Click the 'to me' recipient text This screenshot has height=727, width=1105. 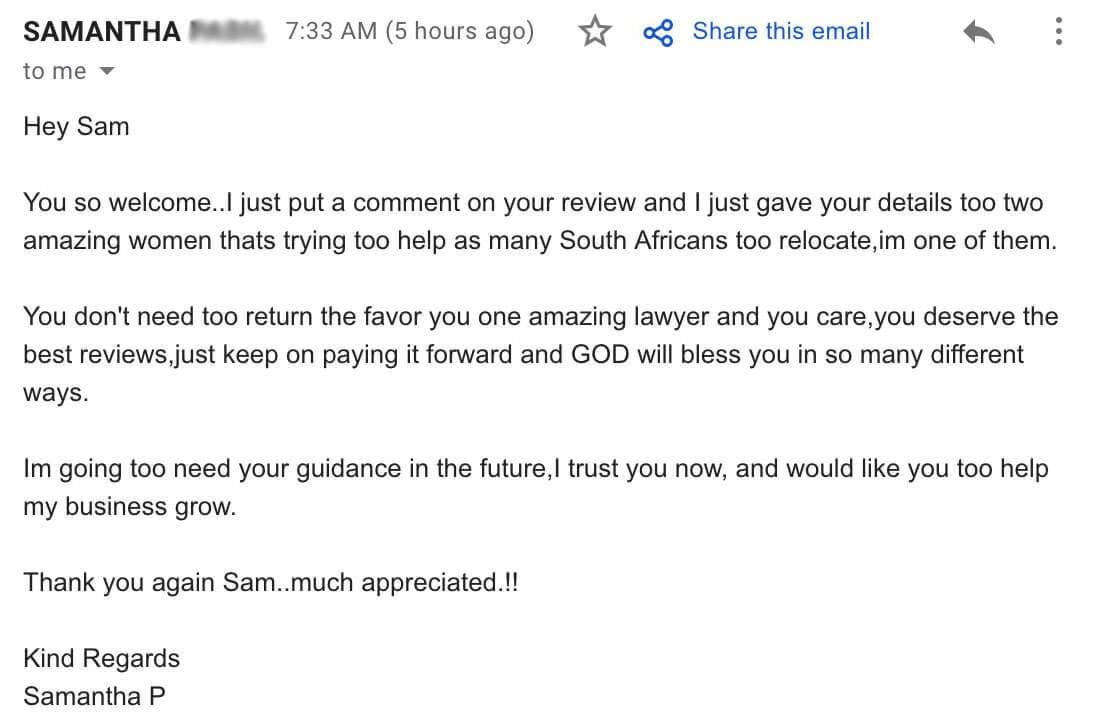pyautogui.click(x=55, y=70)
